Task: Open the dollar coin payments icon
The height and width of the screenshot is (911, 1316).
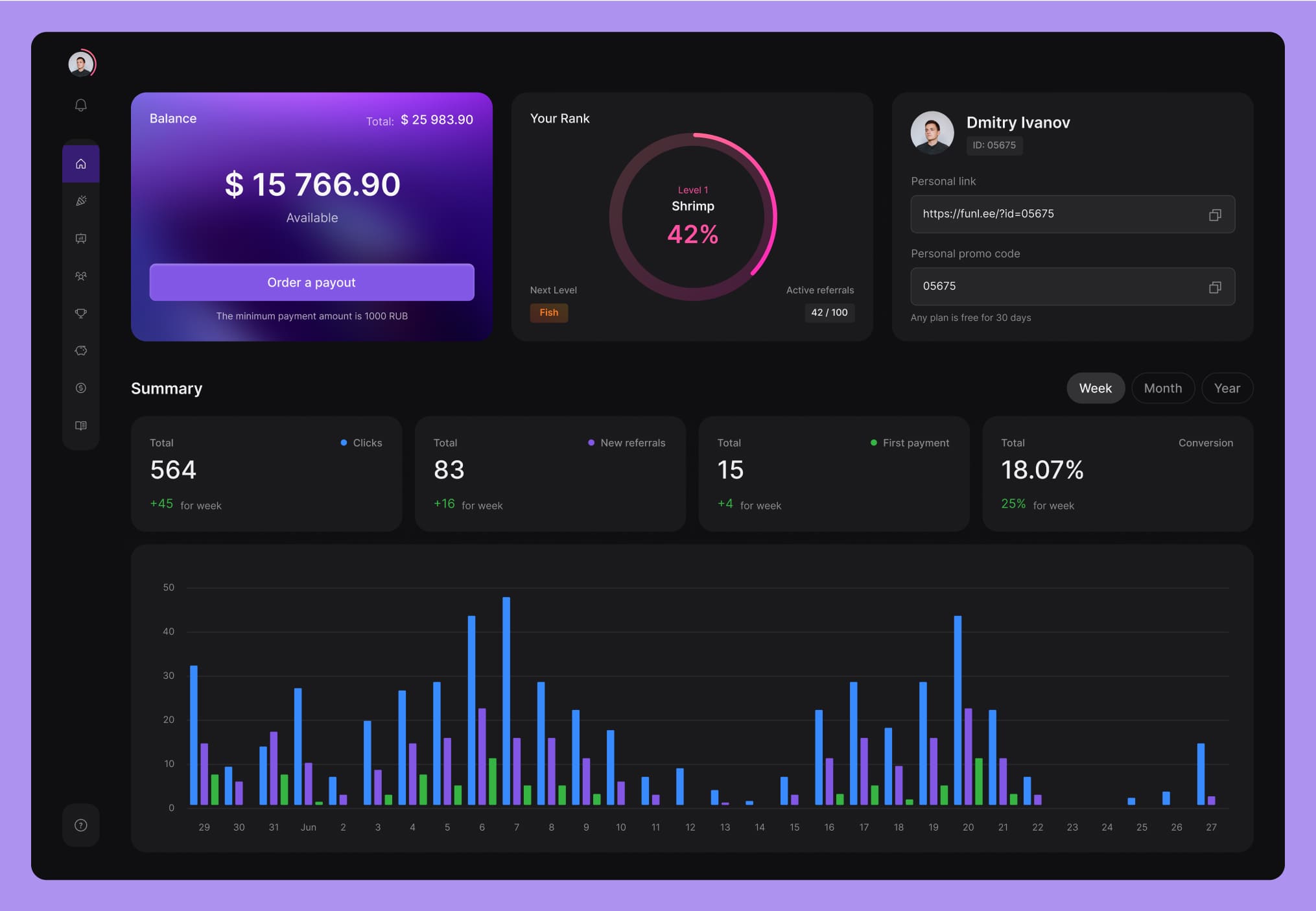Action: pyautogui.click(x=80, y=388)
